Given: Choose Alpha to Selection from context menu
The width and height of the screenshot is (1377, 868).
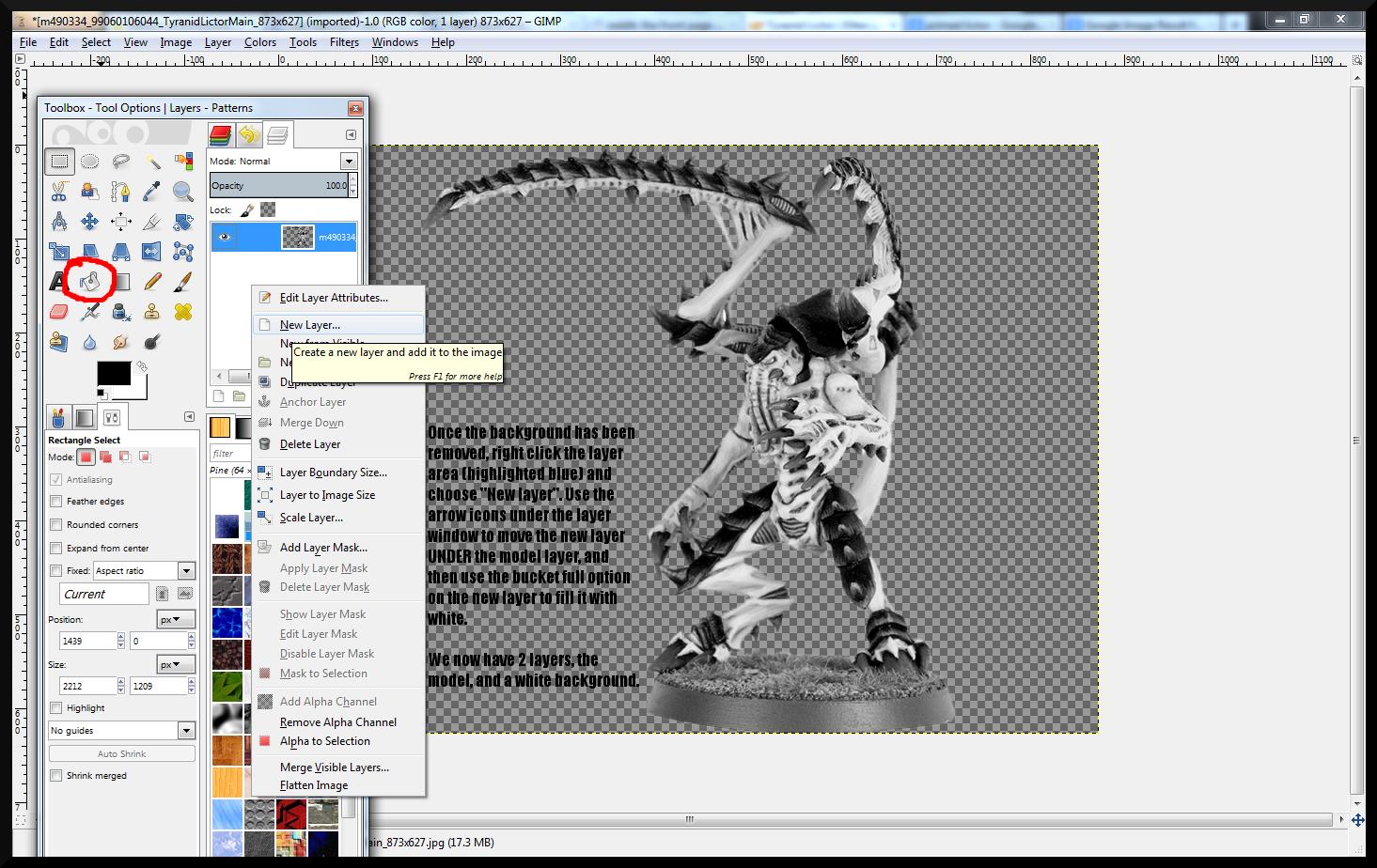Looking at the screenshot, I should click(338, 741).
